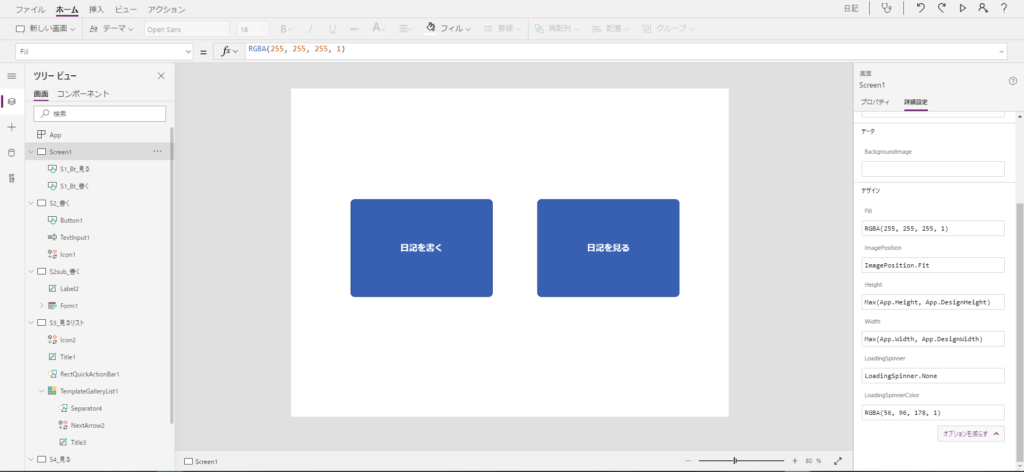Click the Undo arrow icon
The height and width of the screenshot is (472, 1024).
(x=920, y=8)
